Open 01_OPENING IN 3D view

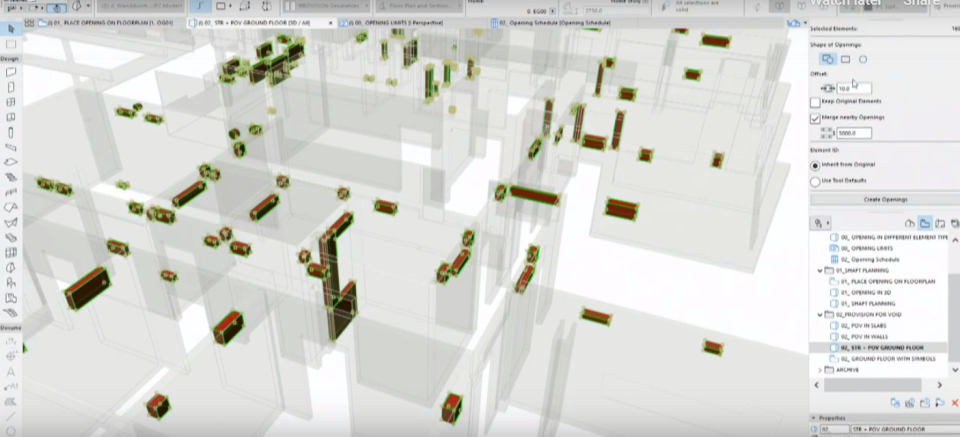coord(865,293)
